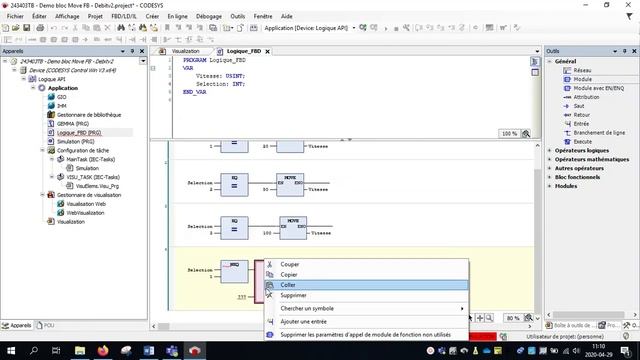The width and height of the screenshot is (640, 360).
Task: Open the Fichier menu
Action: (x=15, y=16)
